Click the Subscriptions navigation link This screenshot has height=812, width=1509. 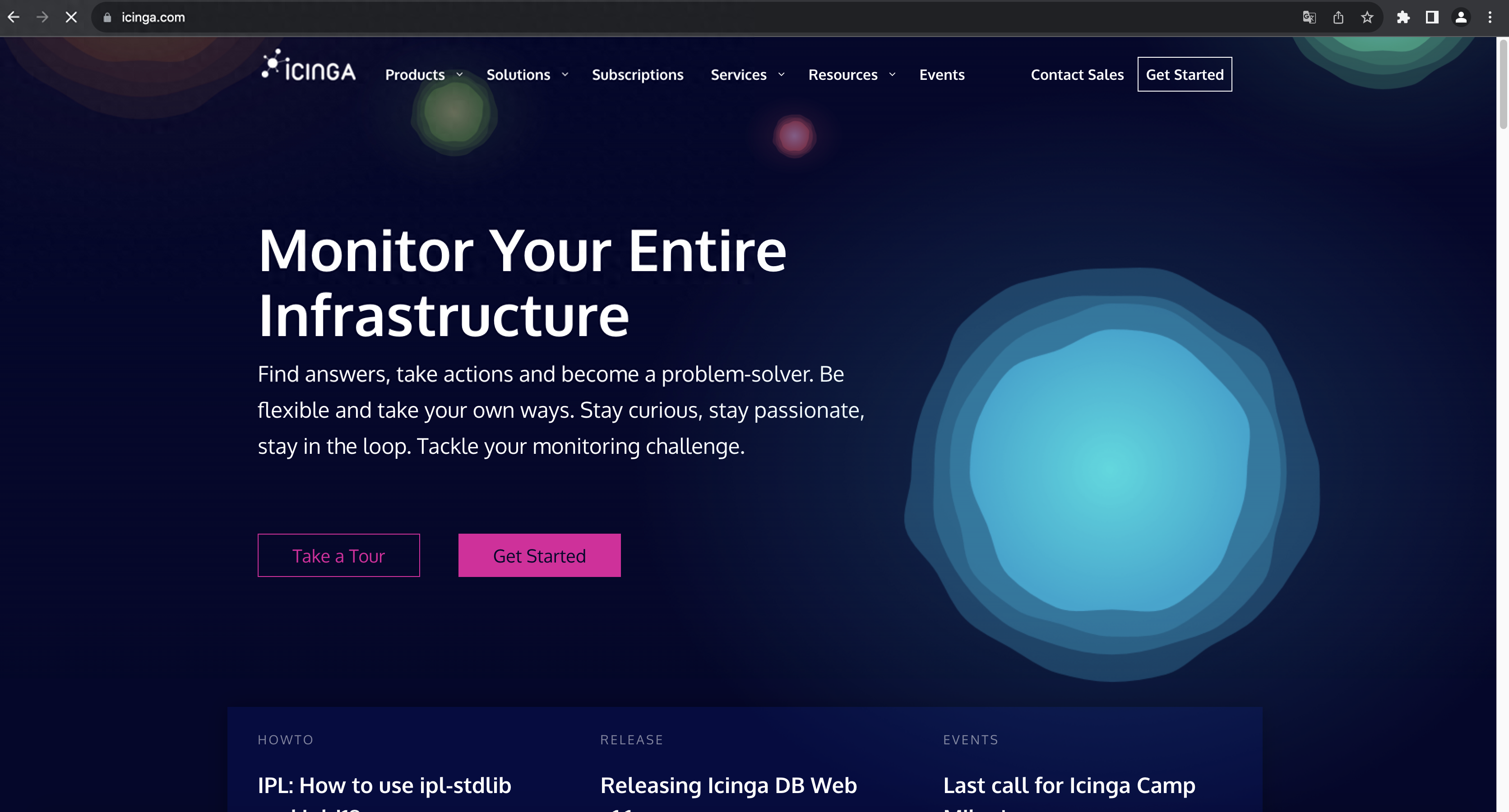point(637,74)
